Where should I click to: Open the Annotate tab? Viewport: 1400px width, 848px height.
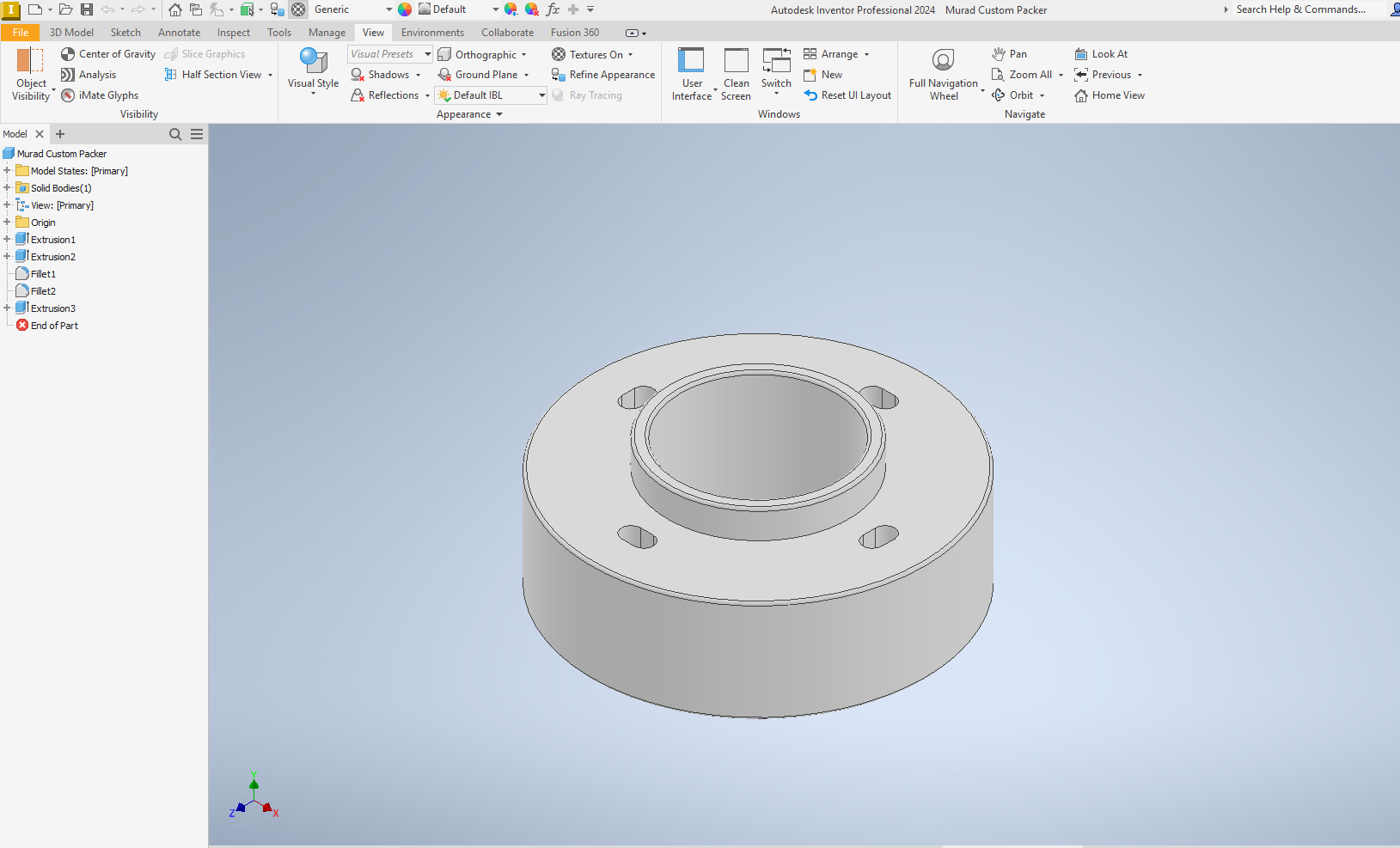coord(179,33)
